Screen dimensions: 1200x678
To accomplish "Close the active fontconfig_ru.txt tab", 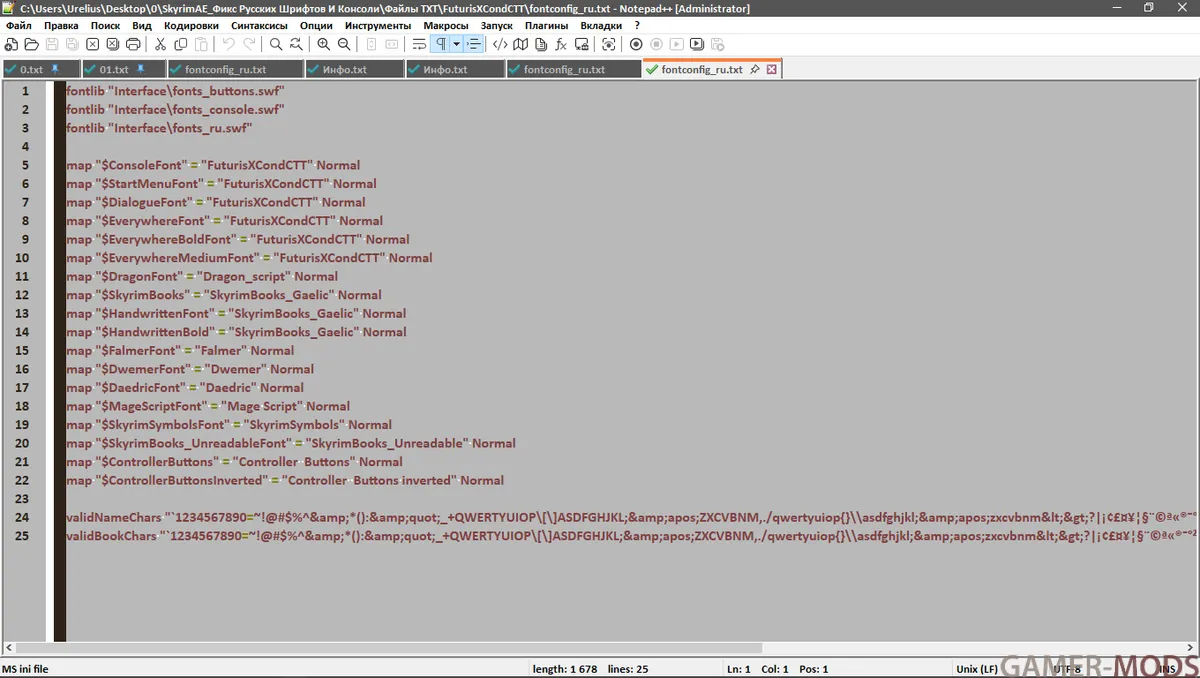I will (x=772, y=70).
